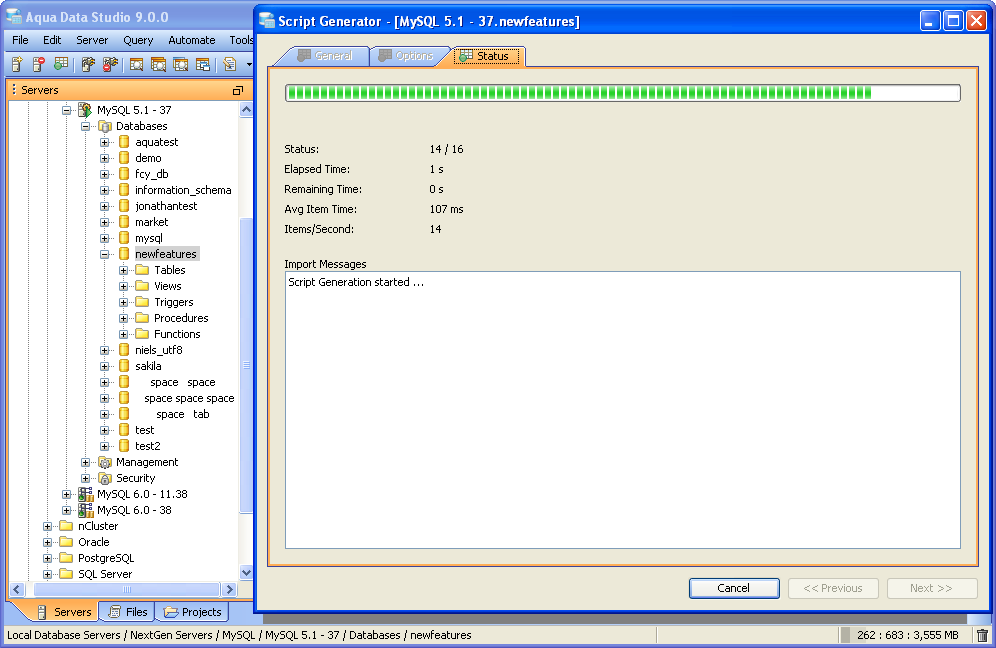The width and height of the screenshot is (996, 648).
Task: Click the Oracle folder icon
Action: 66,542
